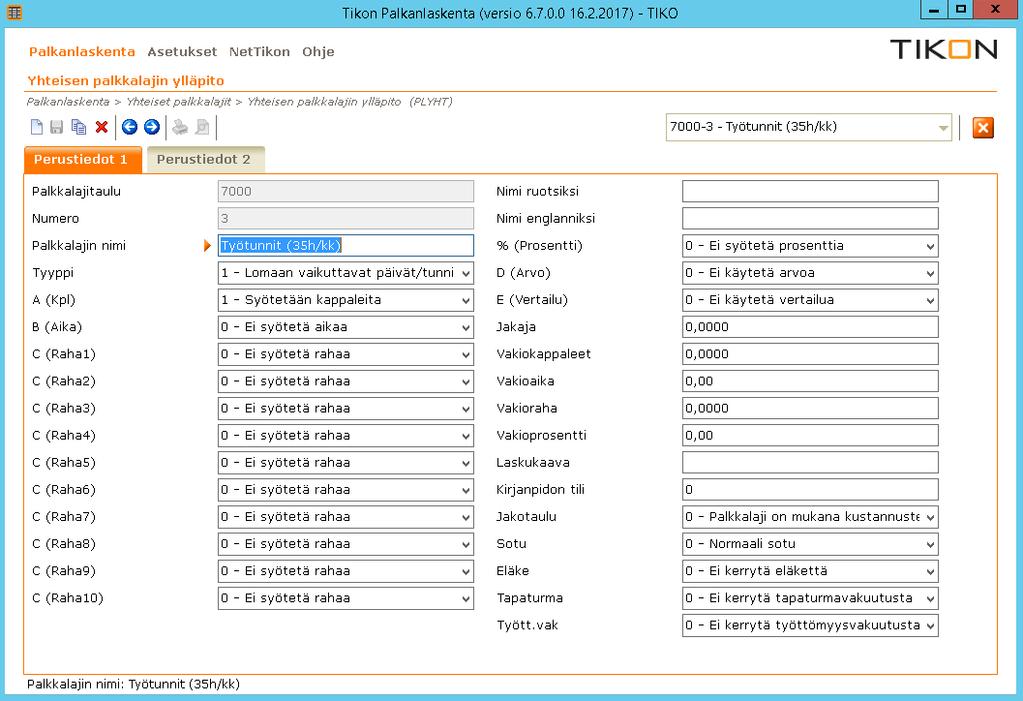Click the Vakiokappaleet input field
This screenshot has height=701, width=1023.
point(810,354)
